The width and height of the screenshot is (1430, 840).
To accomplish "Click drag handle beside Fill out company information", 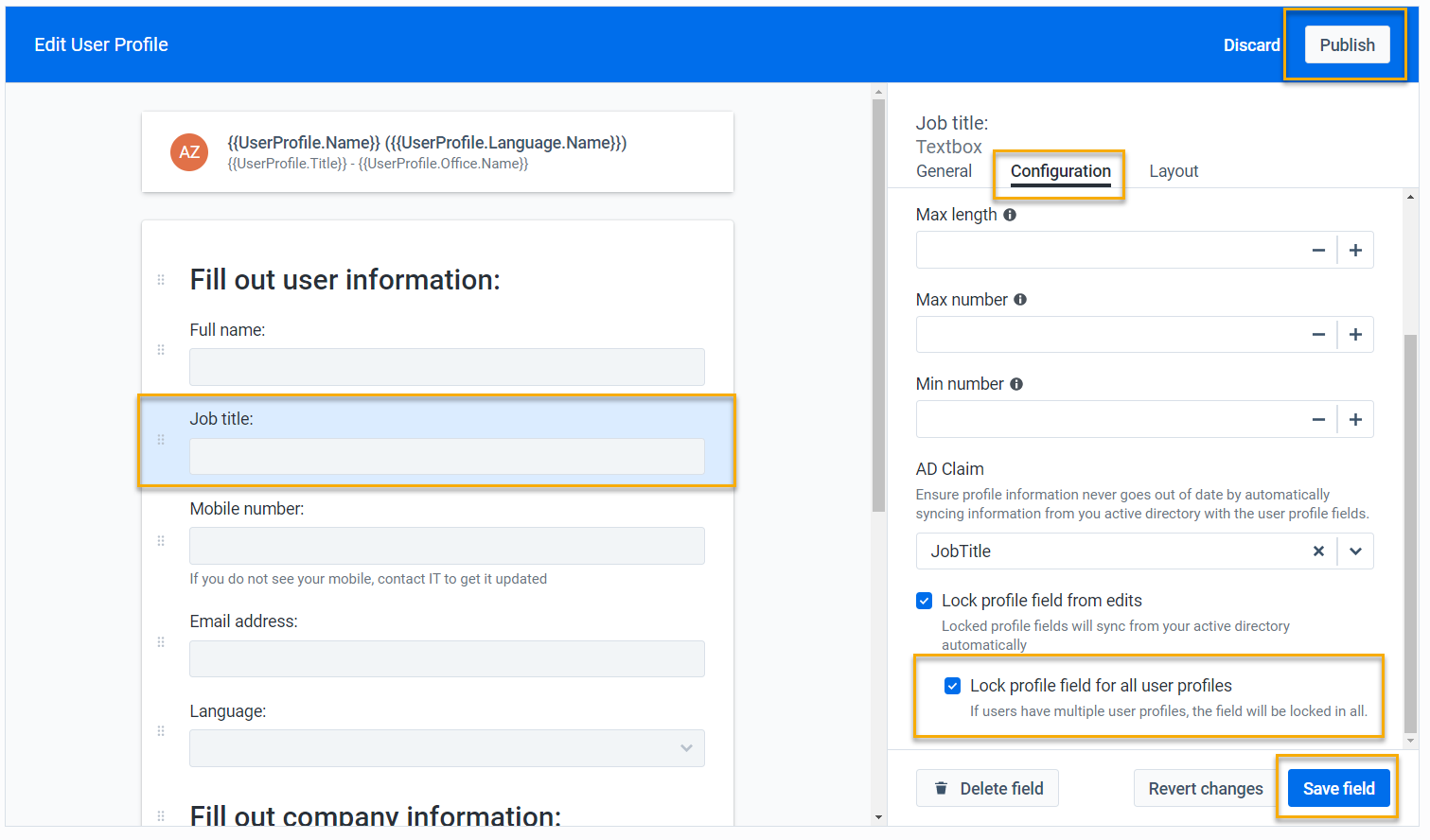I will pos(161,815).
